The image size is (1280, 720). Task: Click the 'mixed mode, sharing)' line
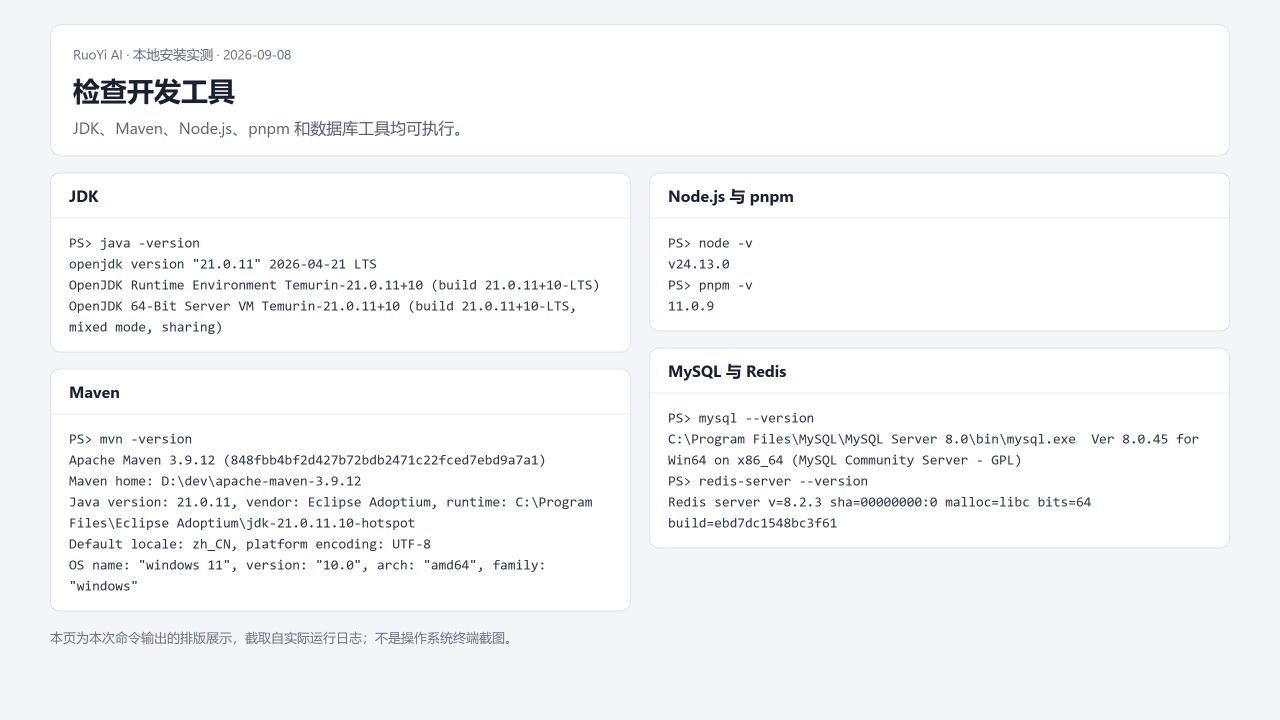click(146, 327)
